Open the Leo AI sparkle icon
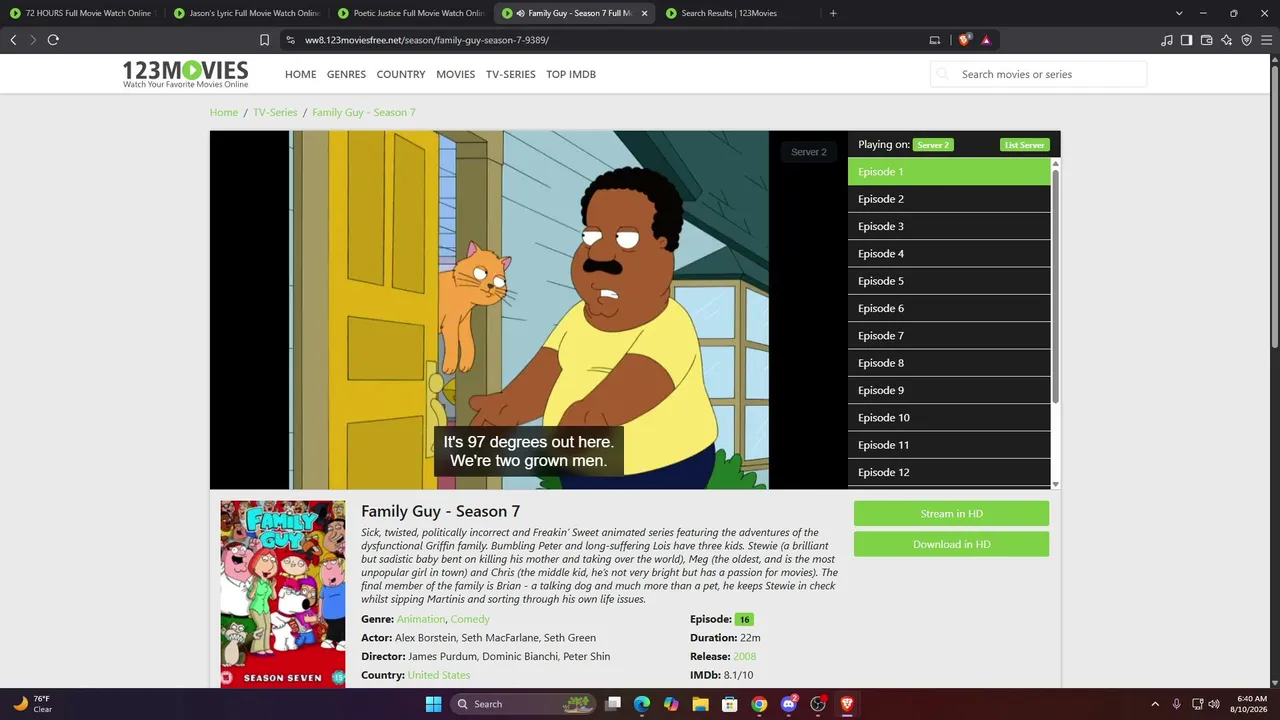Screen dimensions: 1280x720 pos(1227,40)
